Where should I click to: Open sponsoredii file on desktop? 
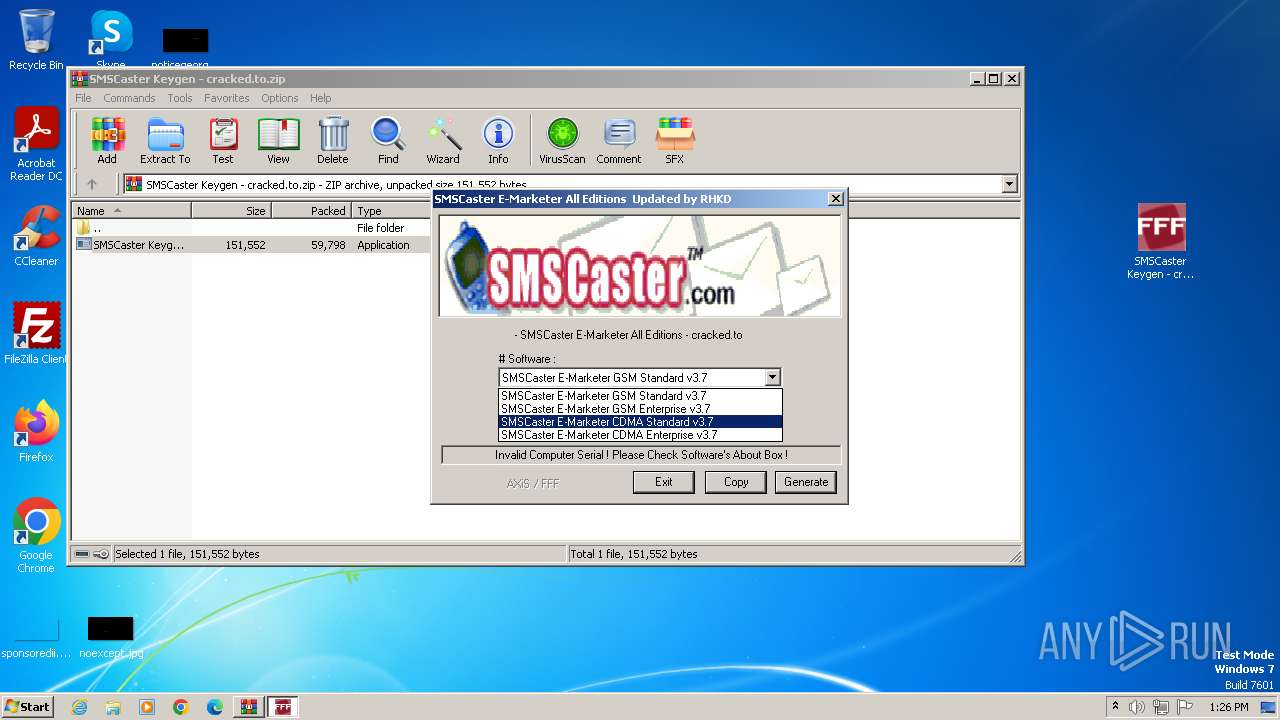tap(36, 638)
